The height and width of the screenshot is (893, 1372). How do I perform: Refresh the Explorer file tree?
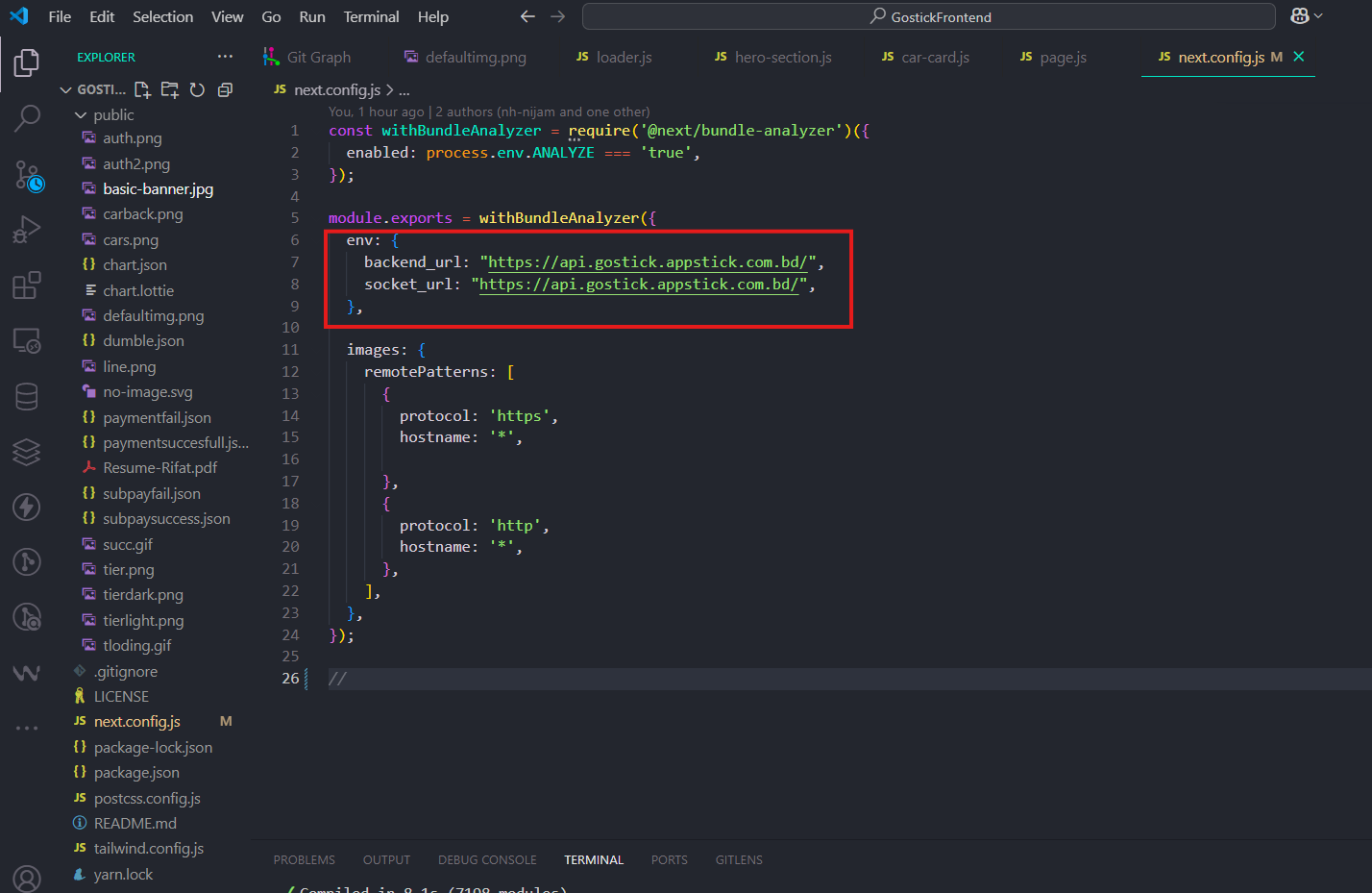point(197,89)
